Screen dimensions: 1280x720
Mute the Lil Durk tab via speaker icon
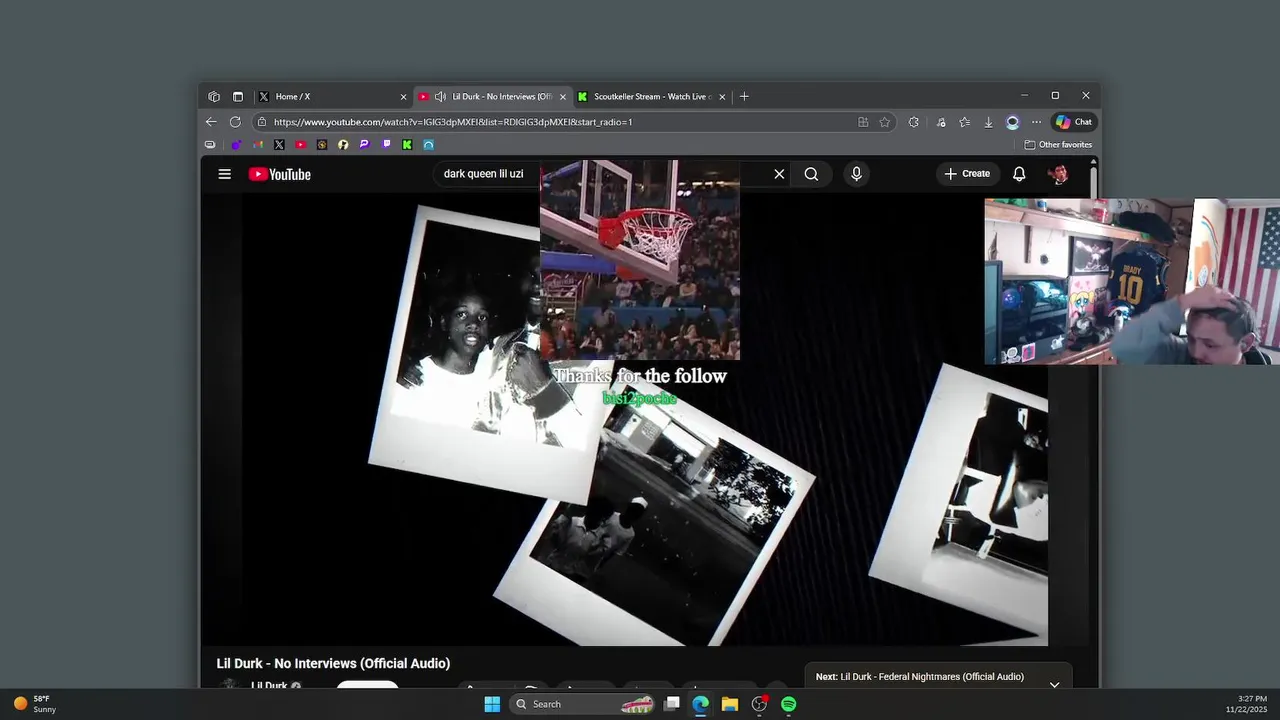point(440,97)
